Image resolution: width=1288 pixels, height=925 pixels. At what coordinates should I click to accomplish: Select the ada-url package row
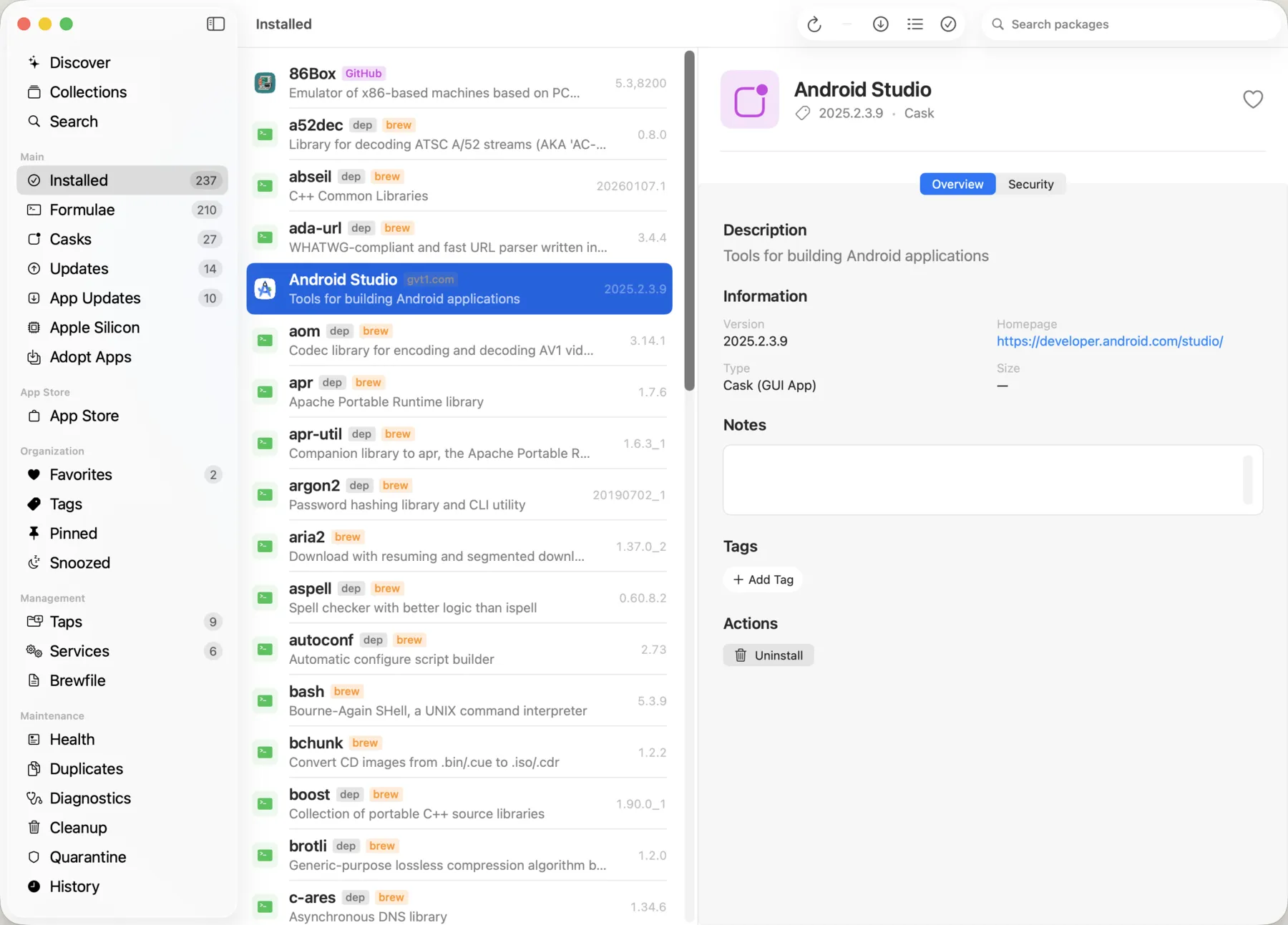(459, 238)
